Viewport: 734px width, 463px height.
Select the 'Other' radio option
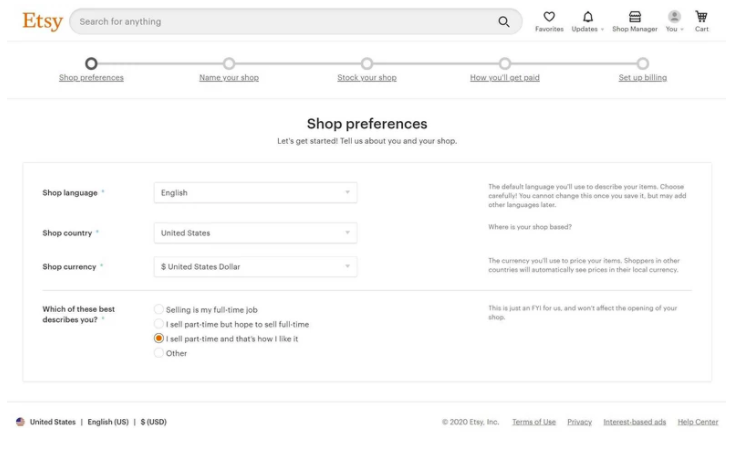tap(159, 353)
